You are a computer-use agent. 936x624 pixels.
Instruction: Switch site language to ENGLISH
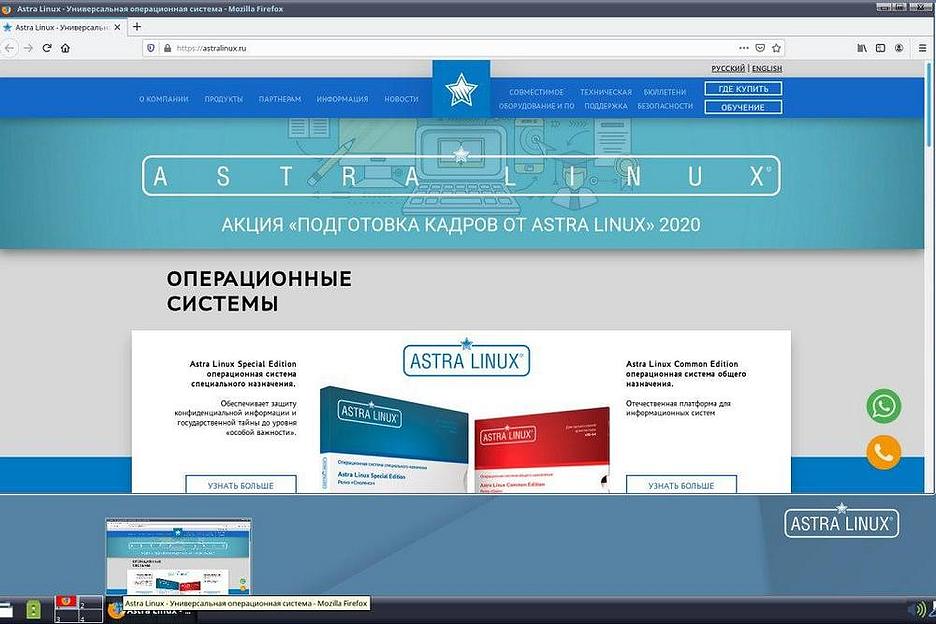pyautogui.click(x=766, y=69)
